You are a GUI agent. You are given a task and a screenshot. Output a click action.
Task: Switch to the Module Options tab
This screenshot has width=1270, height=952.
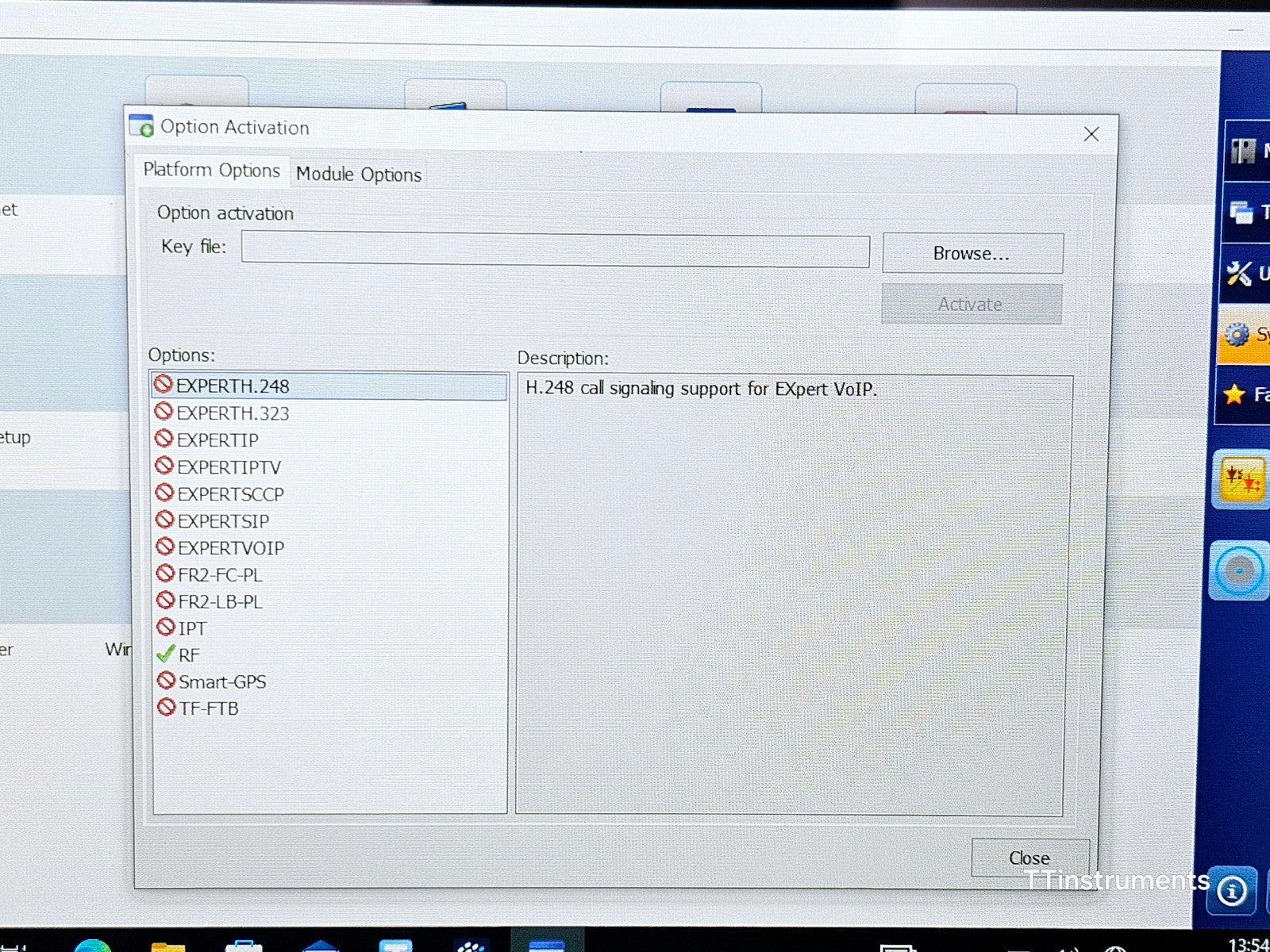click(359, 175)
